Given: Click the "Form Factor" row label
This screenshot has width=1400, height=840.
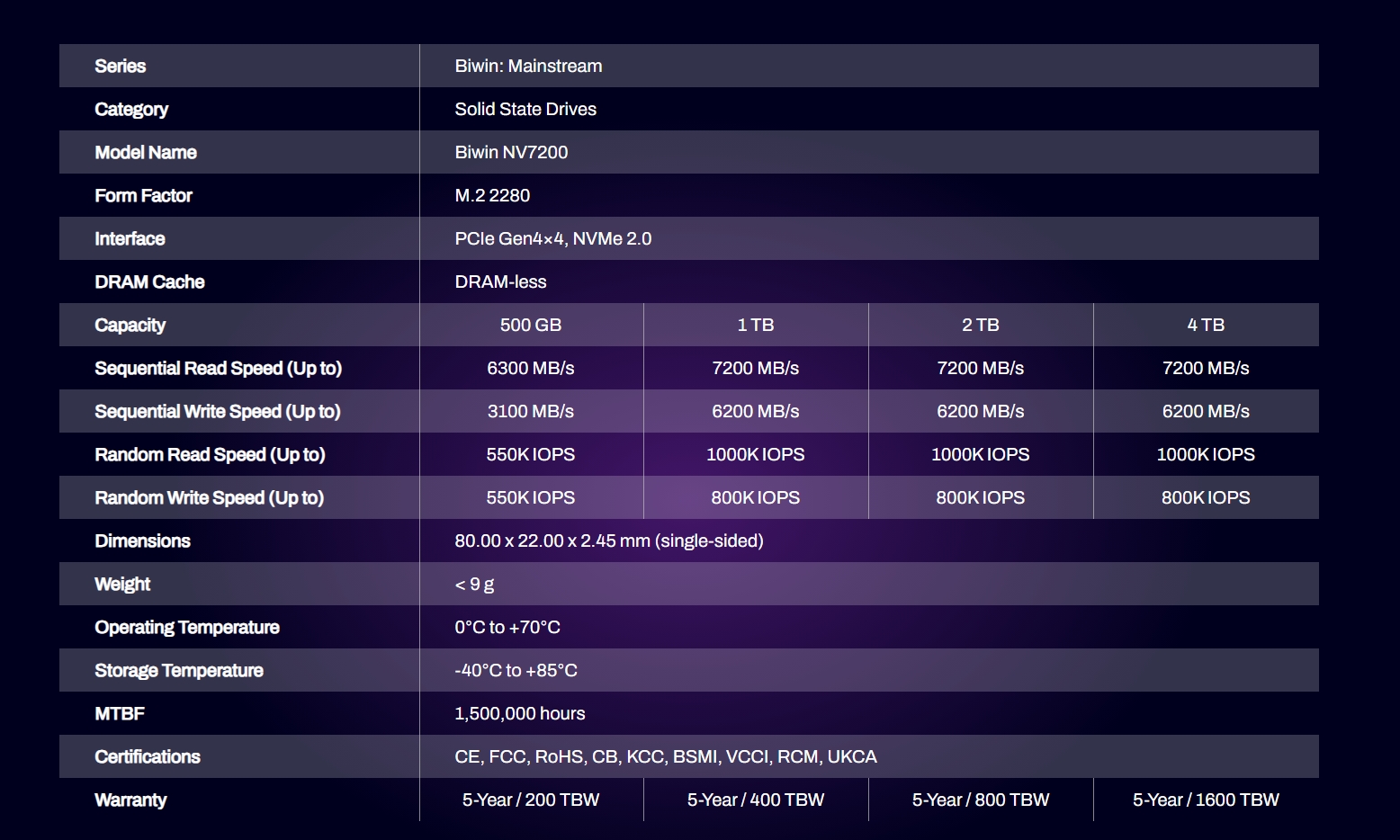Looking at the screenshot, I should coord(143,195).
